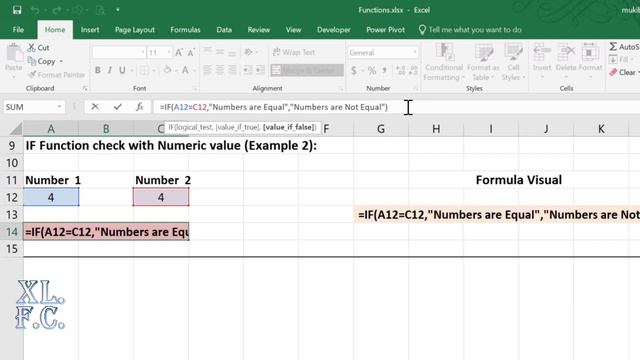Click the Redo arrow icon
640x360 pixels.
57,10
